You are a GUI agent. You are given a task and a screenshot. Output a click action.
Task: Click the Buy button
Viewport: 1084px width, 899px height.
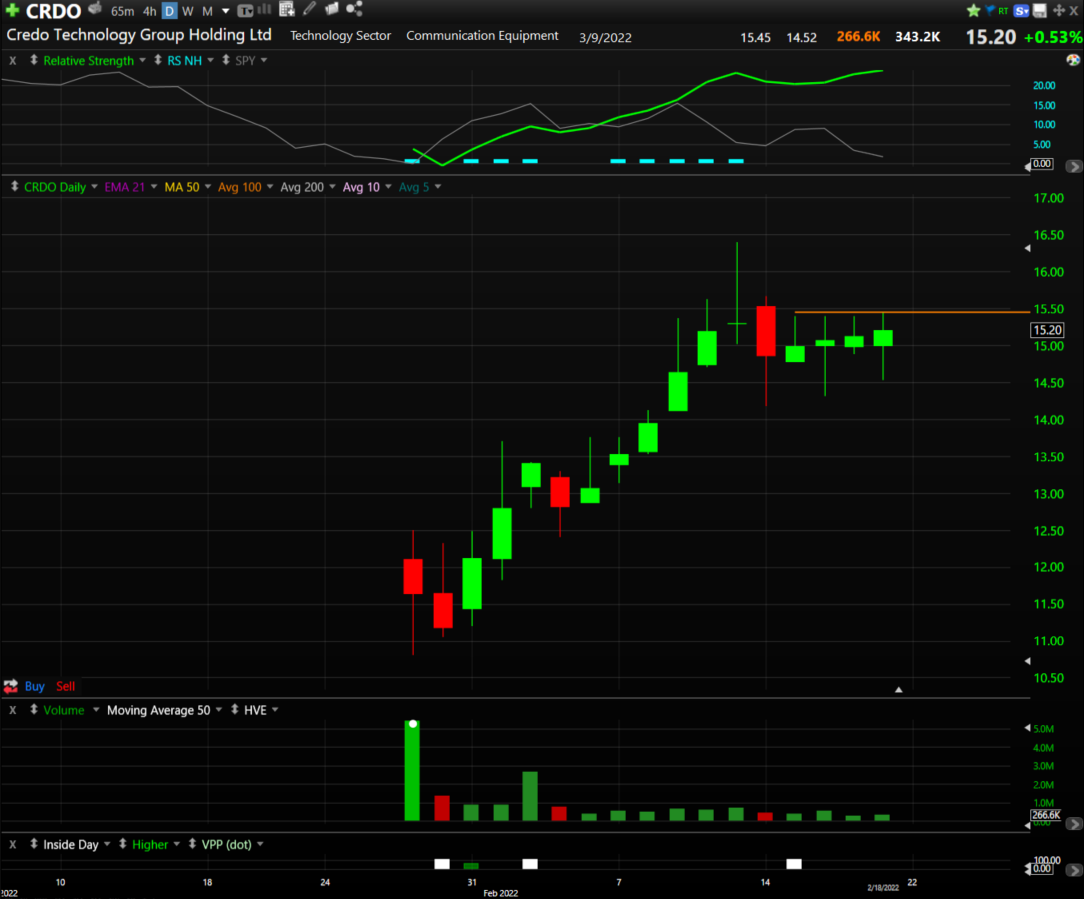click(x=35, y=686)
